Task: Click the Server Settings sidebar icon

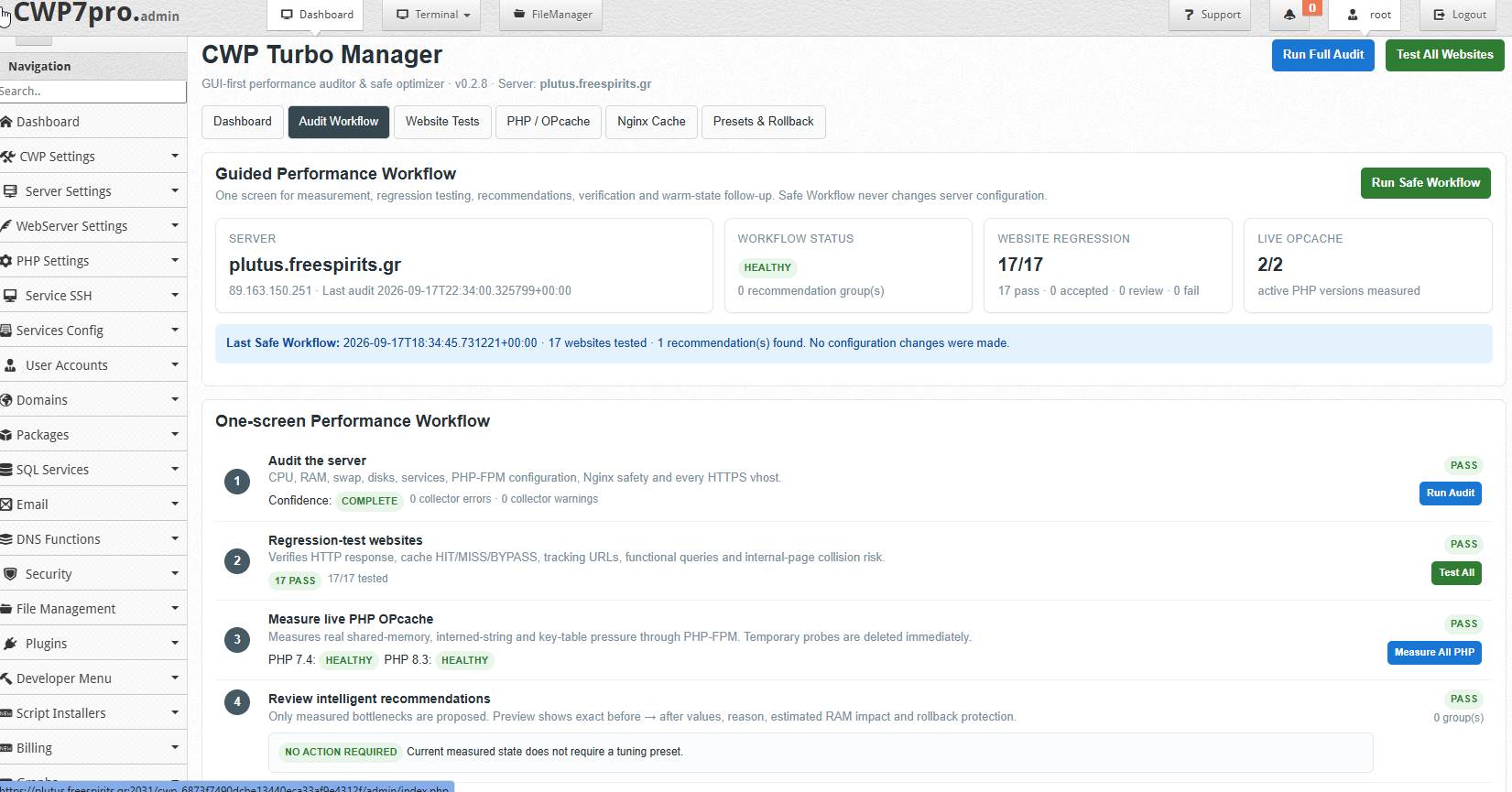Action: point(10,191)
